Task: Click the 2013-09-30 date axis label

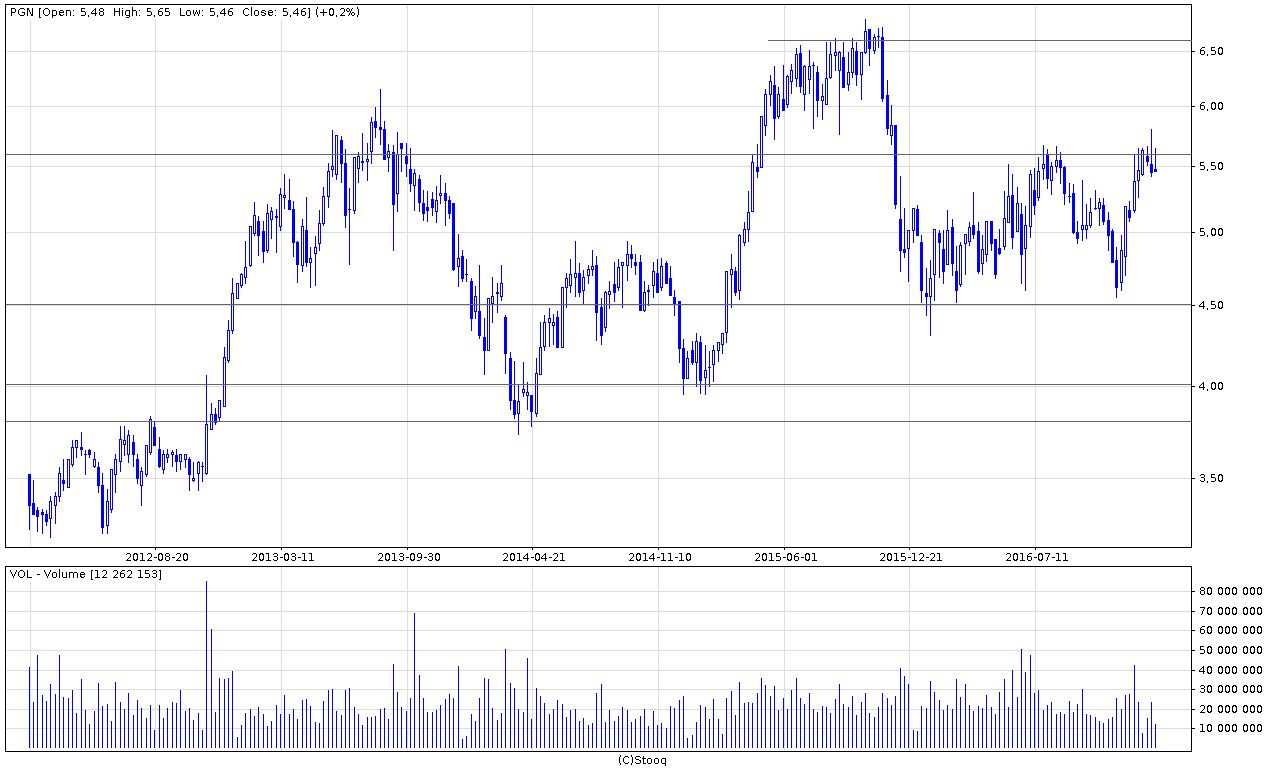Action: point(408,557)
